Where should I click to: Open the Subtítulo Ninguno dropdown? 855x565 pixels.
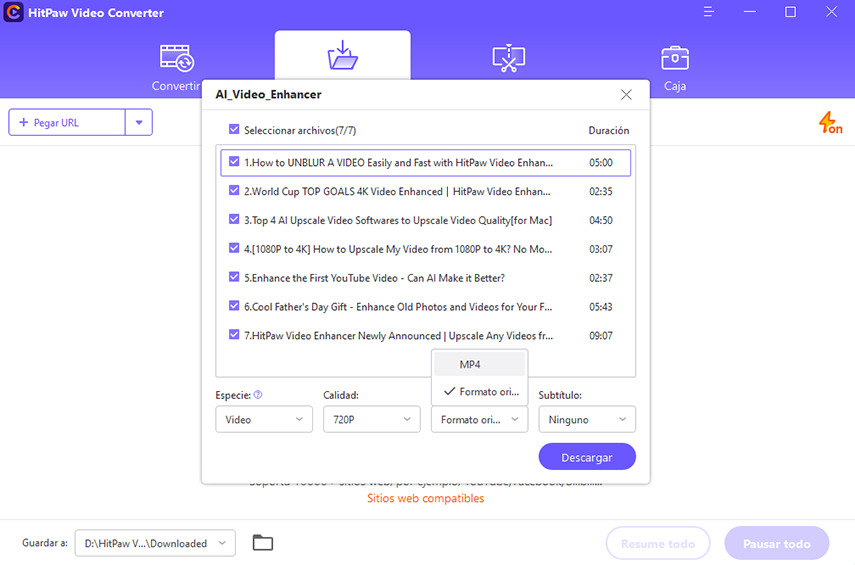[587, 419]
